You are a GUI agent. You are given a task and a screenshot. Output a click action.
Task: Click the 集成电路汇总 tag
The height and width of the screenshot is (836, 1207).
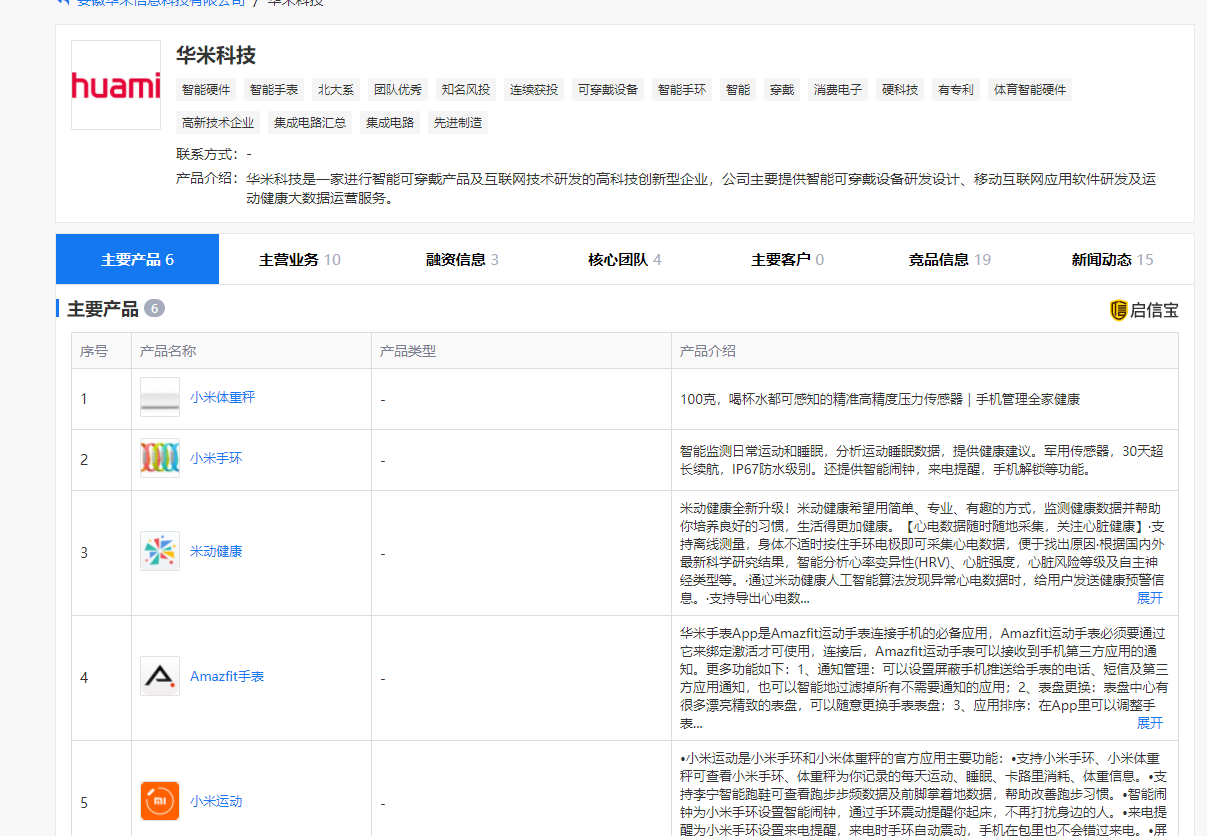point(310,123)
